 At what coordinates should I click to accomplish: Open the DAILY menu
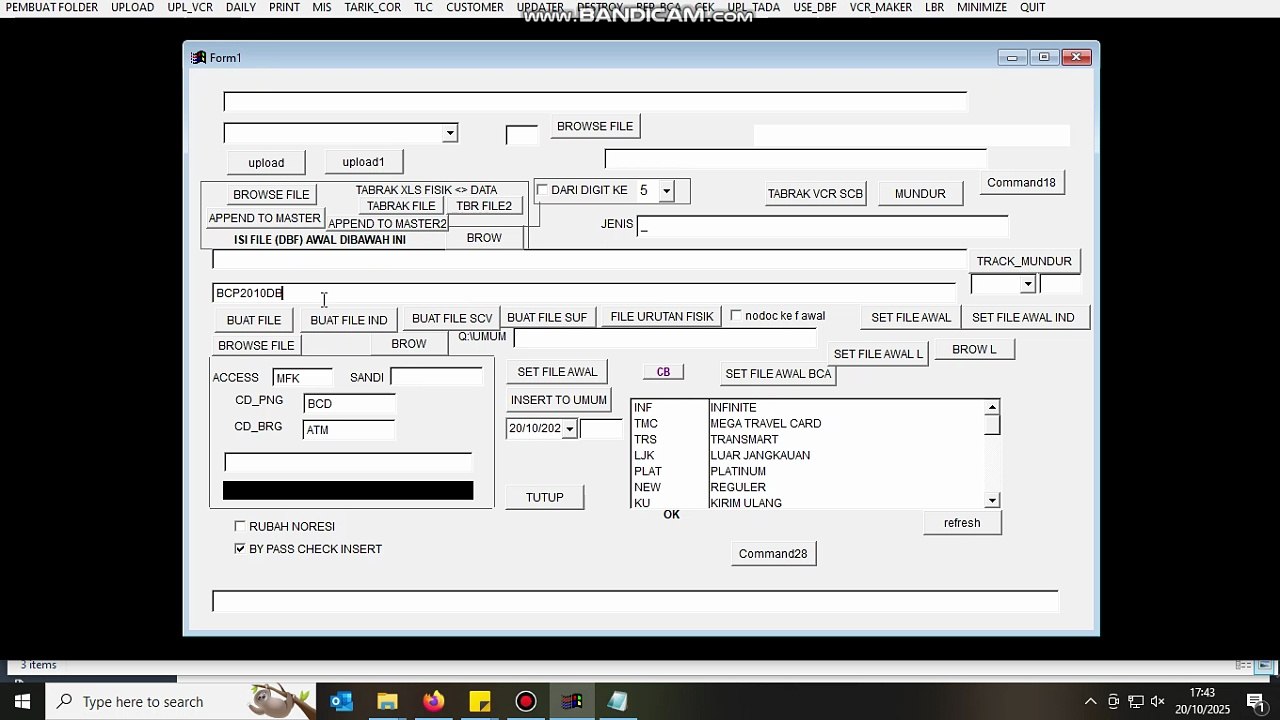pos(241,7)
